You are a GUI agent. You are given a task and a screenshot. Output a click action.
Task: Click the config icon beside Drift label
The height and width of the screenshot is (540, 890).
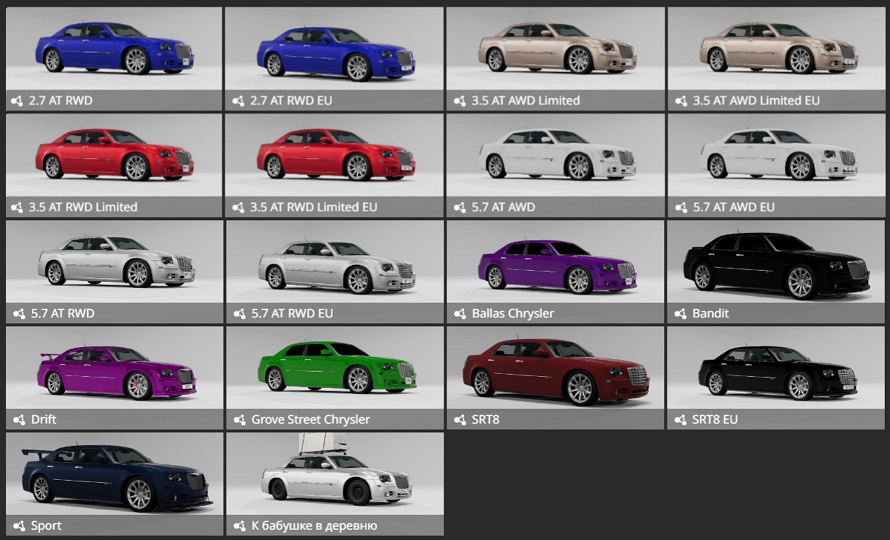[16, 420]
